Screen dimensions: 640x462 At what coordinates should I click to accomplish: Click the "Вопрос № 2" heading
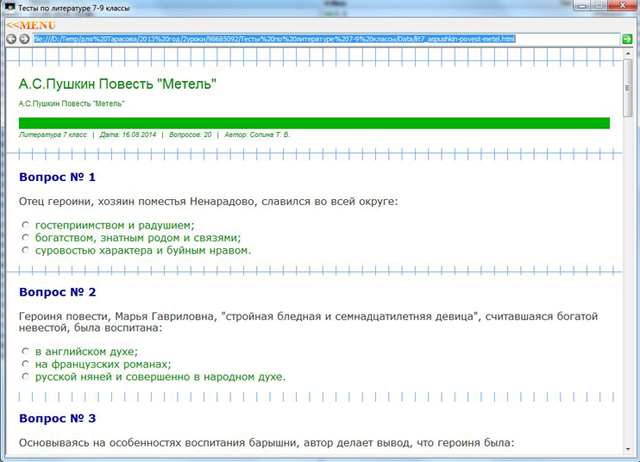57,292
